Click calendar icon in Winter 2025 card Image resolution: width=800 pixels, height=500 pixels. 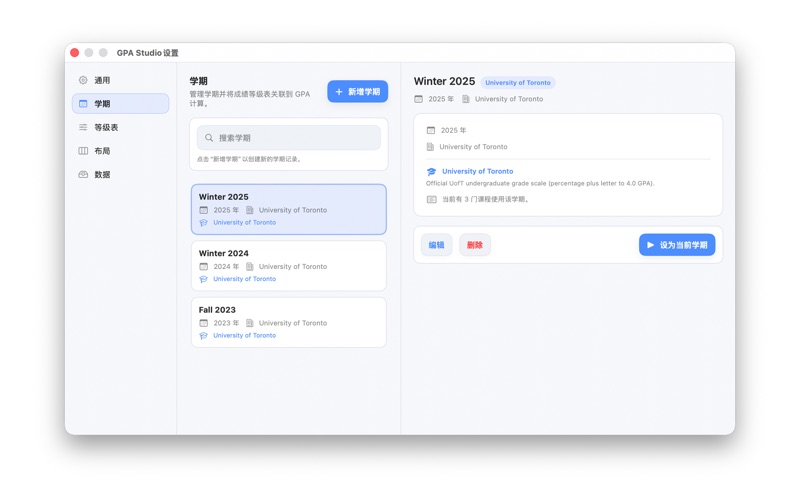coord(204,210)
